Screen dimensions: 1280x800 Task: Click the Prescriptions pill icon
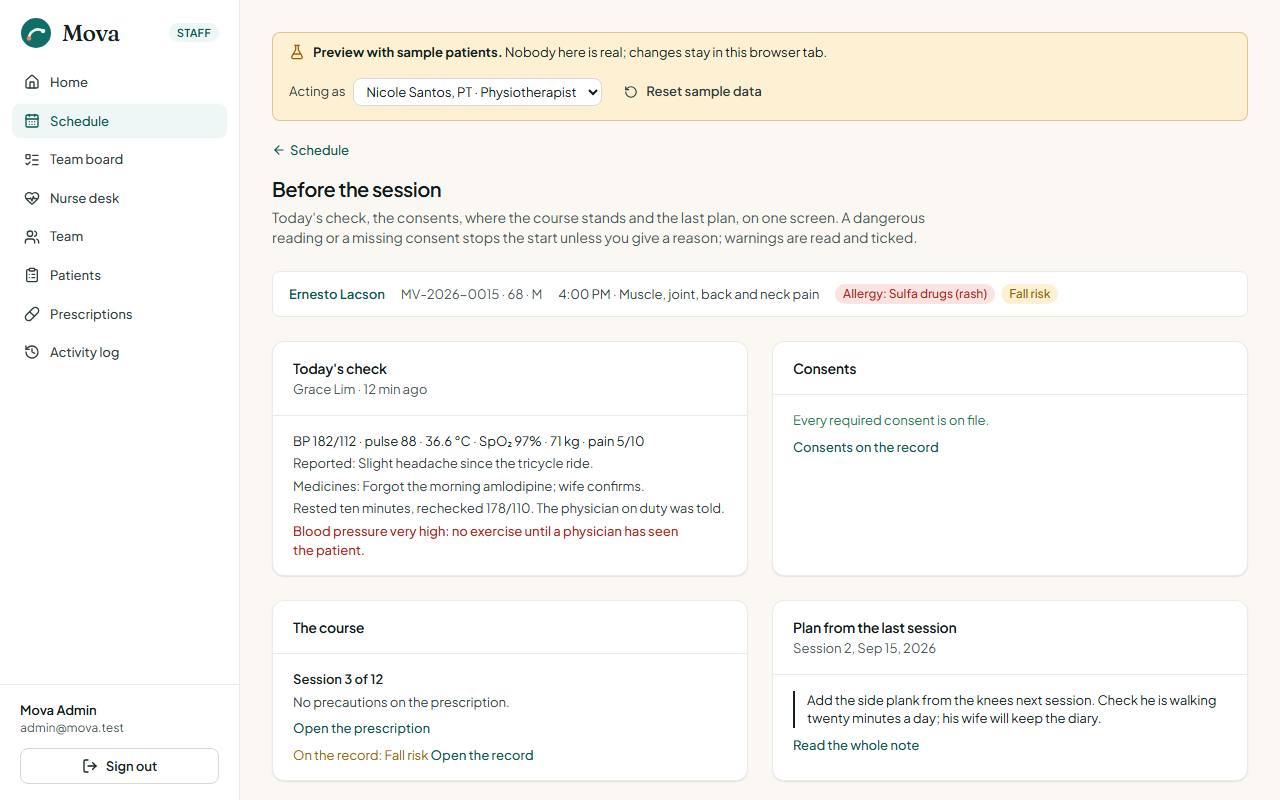click(x=32, y=314)
